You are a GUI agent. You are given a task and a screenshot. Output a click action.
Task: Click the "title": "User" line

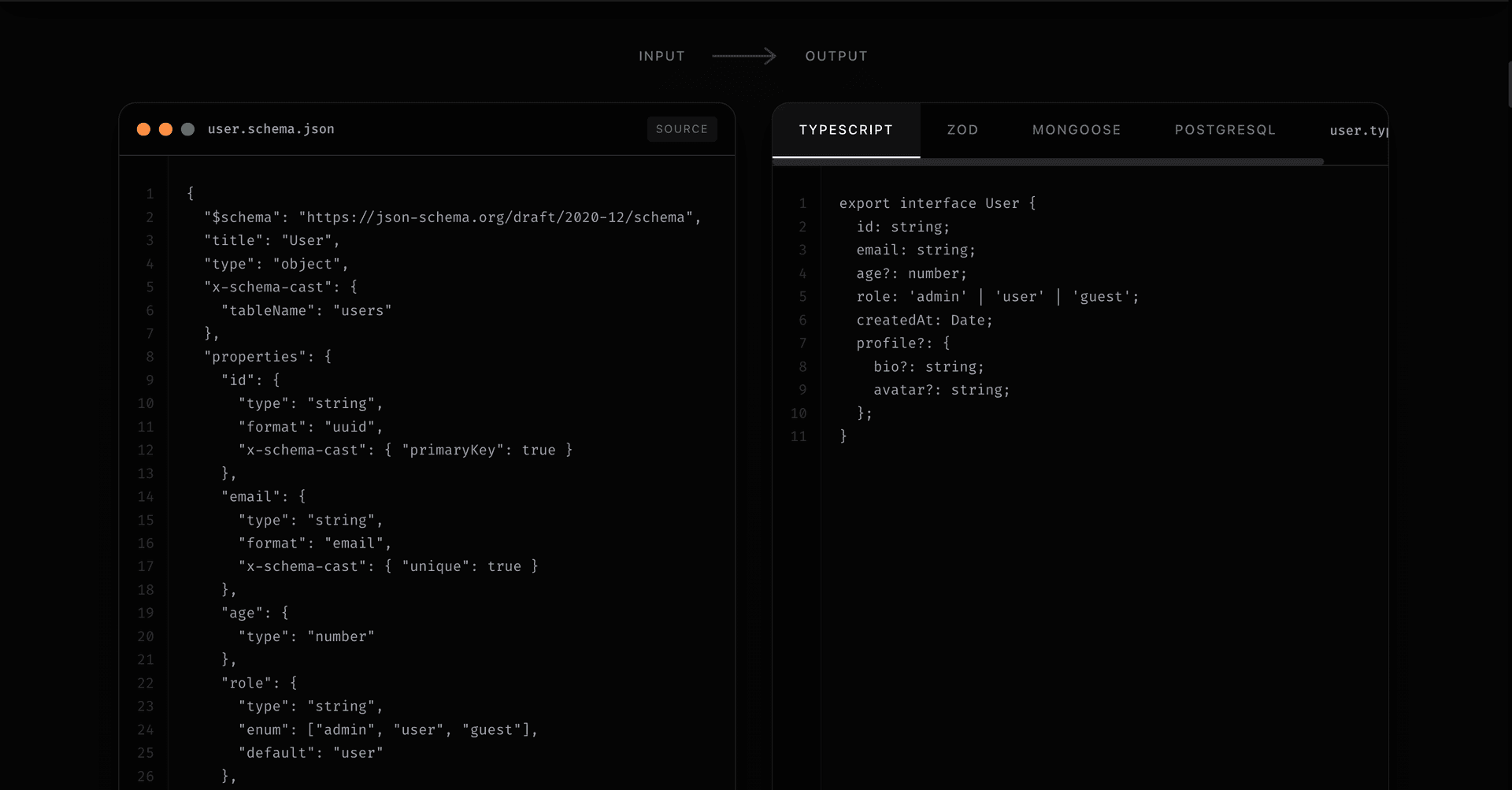pos(272,240)
